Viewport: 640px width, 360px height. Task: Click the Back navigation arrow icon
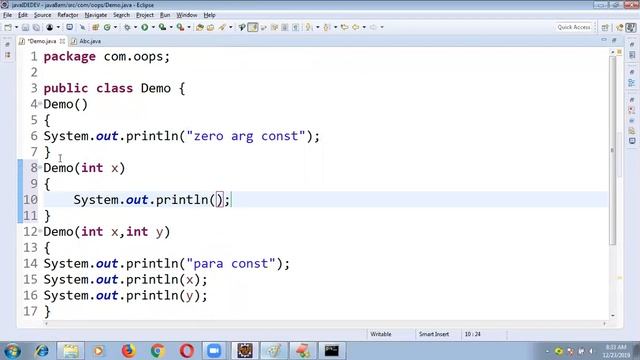(356, 27)
